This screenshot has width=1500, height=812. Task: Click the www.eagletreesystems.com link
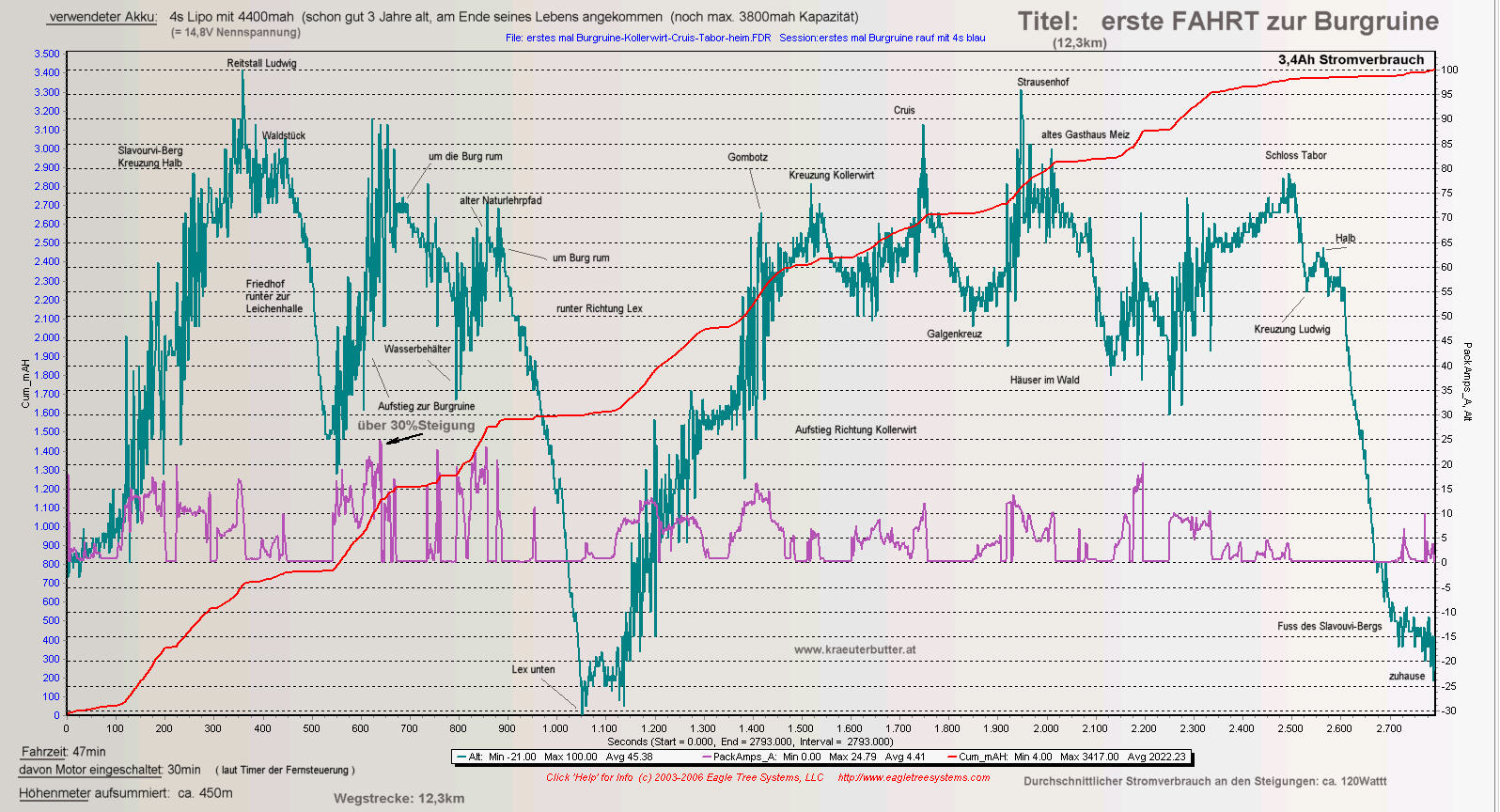(914, 777)
